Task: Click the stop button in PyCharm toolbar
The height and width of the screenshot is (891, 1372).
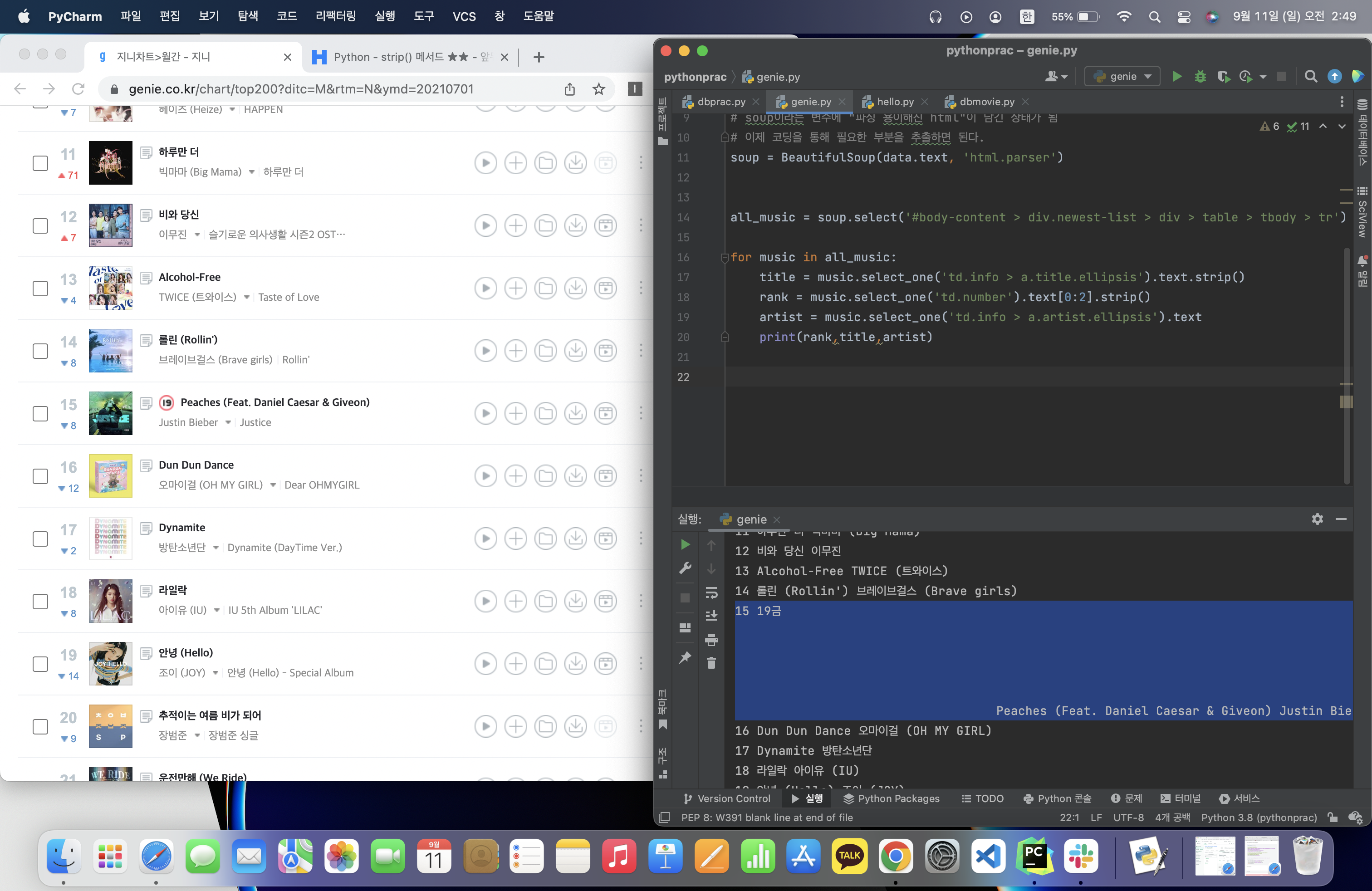Action: click(x=1282, y=77)
